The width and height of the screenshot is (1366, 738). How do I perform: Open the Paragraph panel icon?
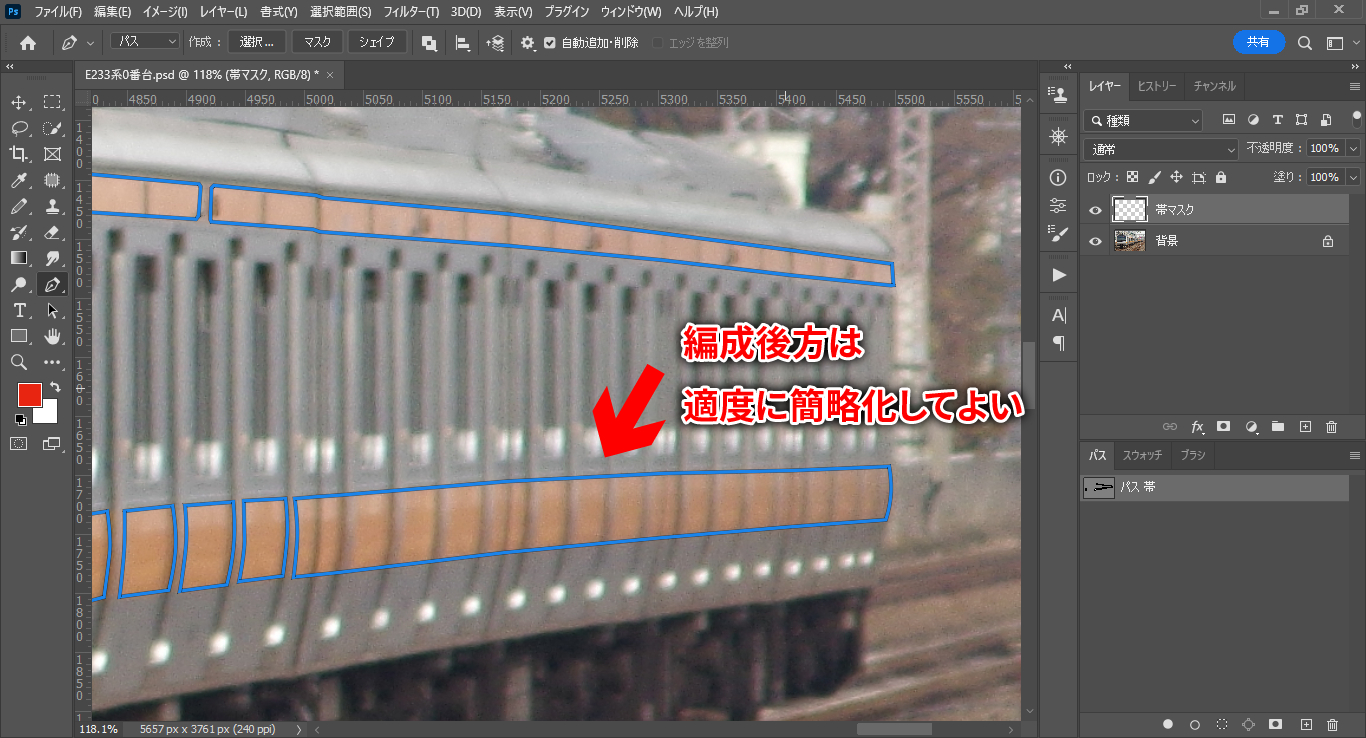point(1058,343)
